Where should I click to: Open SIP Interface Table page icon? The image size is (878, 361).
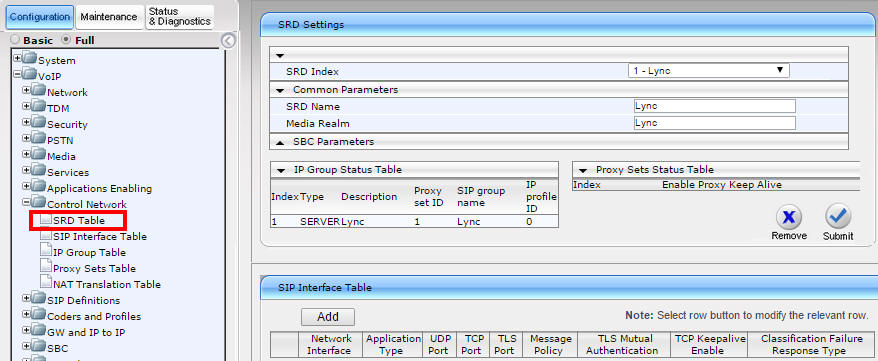click(x=46, y=236)
